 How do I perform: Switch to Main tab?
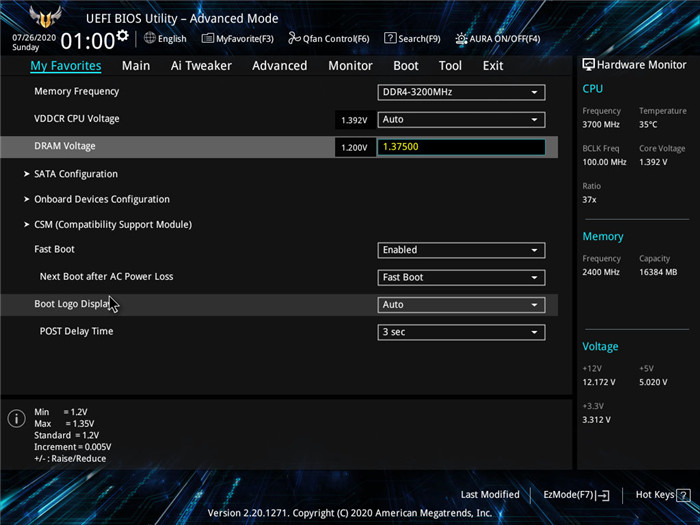click(x=136, y=66)
